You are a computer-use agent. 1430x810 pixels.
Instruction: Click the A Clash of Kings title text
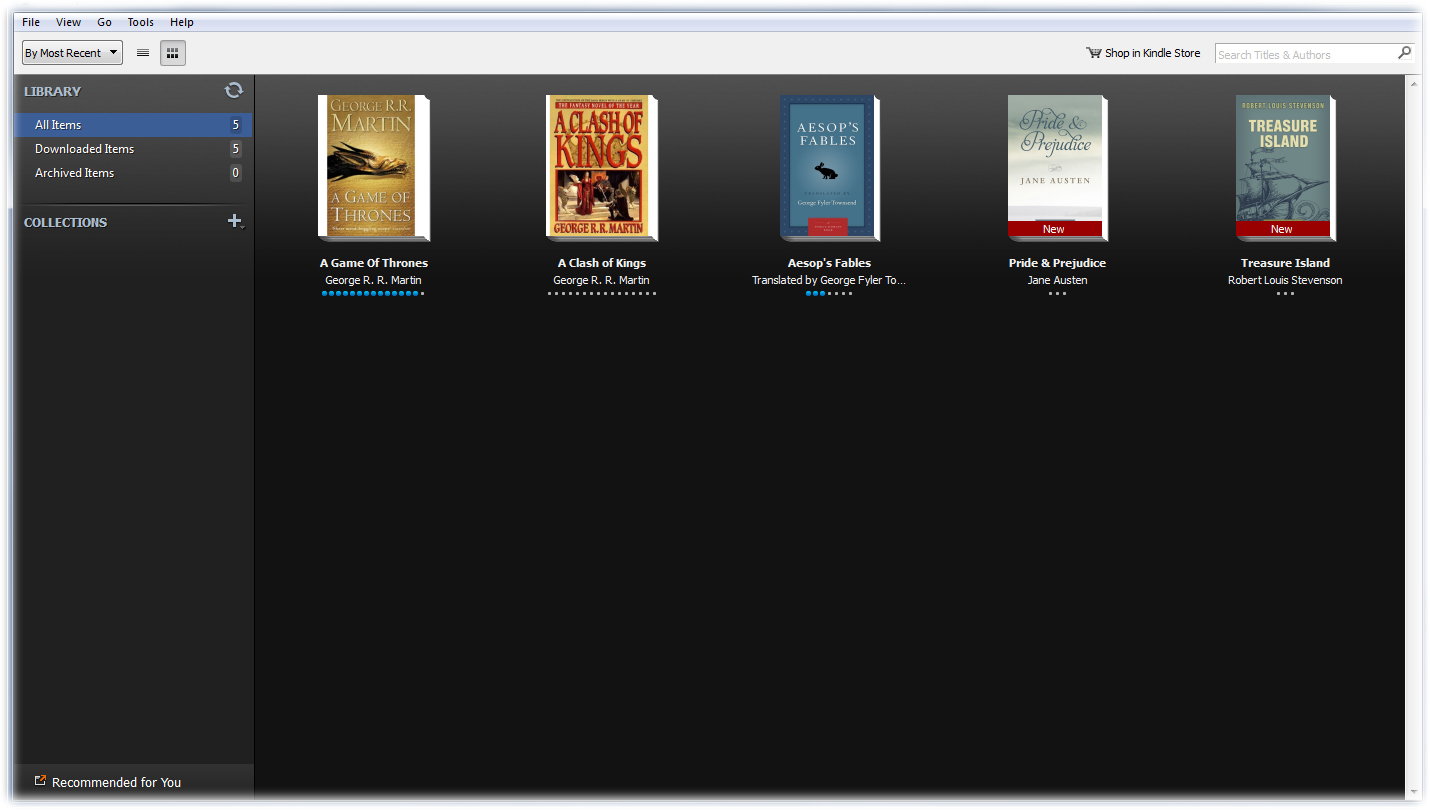pos(602,263)
